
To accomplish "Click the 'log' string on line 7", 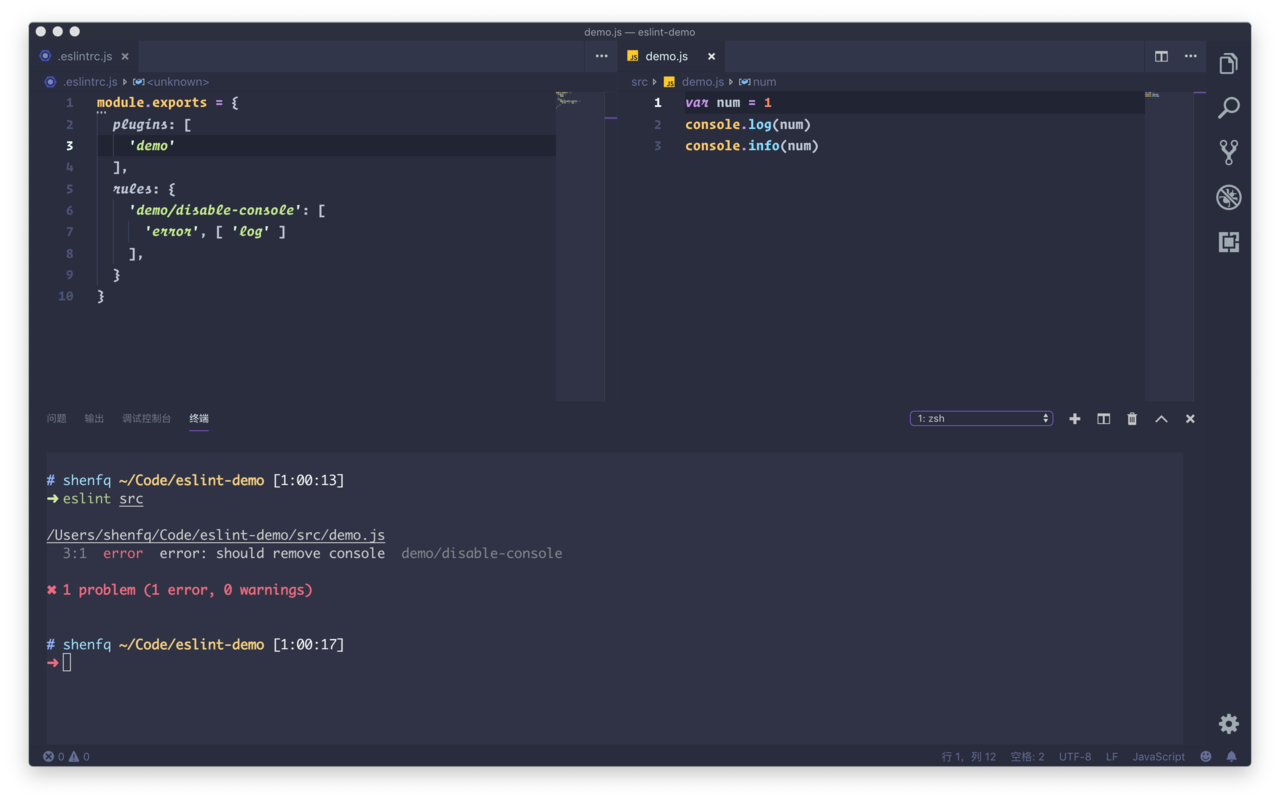I will pyautogui.click(x=250, y=232).
